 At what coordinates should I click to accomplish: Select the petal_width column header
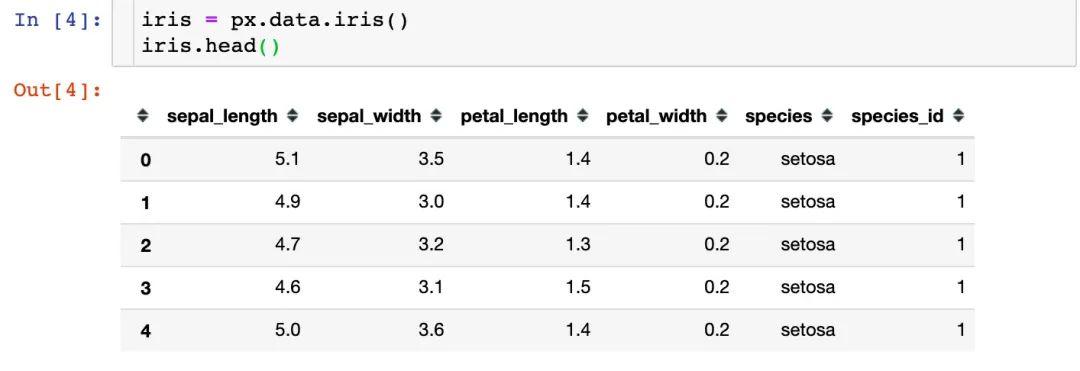(x=656, y=116)
